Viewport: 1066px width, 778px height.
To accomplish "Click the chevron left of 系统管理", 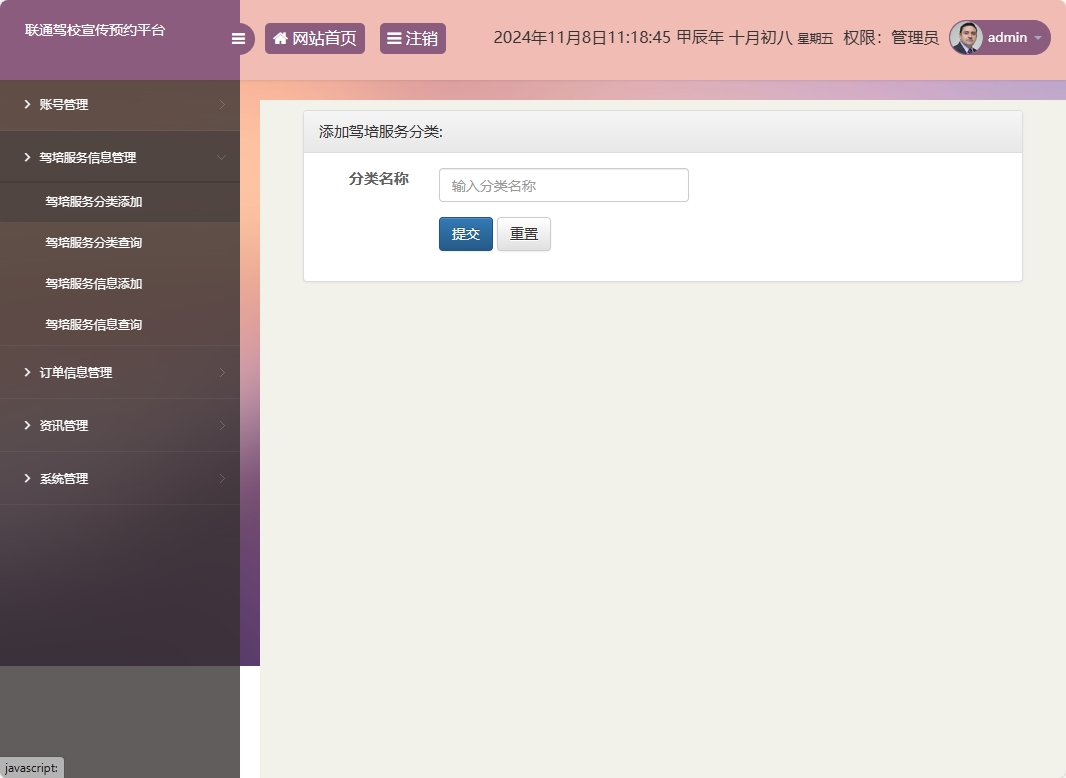I will (27, 478).
